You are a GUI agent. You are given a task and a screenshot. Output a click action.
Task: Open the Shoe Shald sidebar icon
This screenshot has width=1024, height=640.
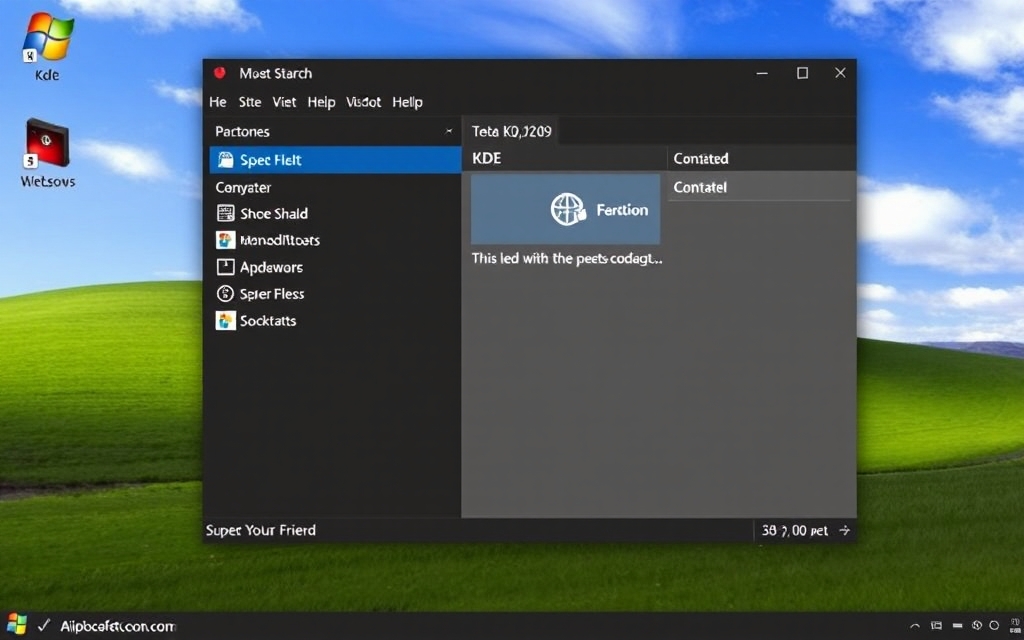[x=225, y=213]
